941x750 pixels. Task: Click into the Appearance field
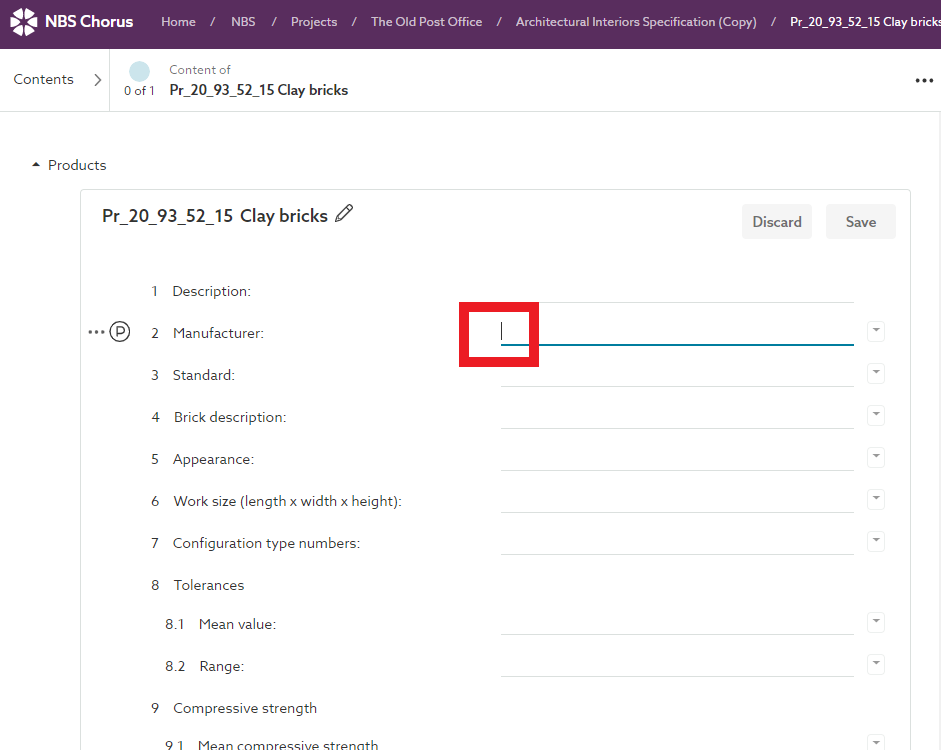click(677, 459)
